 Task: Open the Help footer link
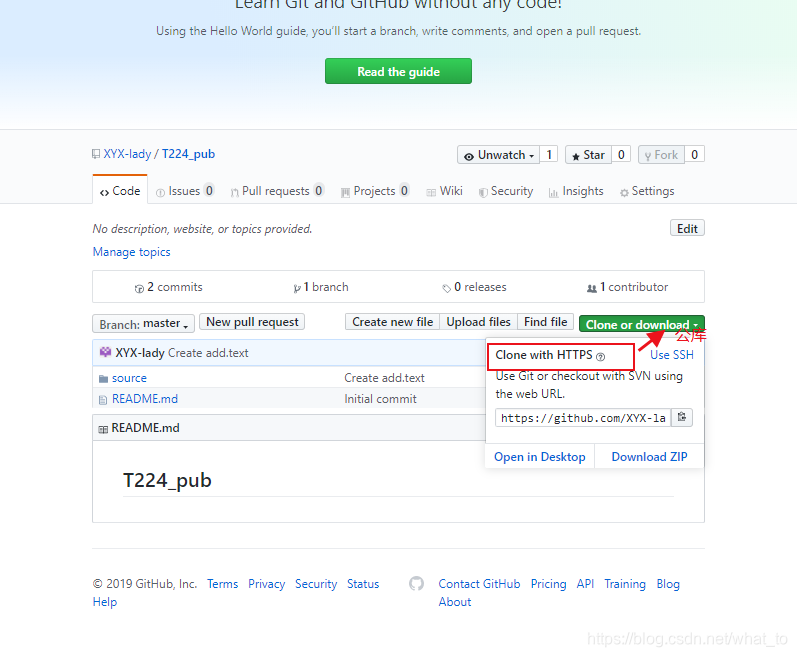[x=105, y=602]
